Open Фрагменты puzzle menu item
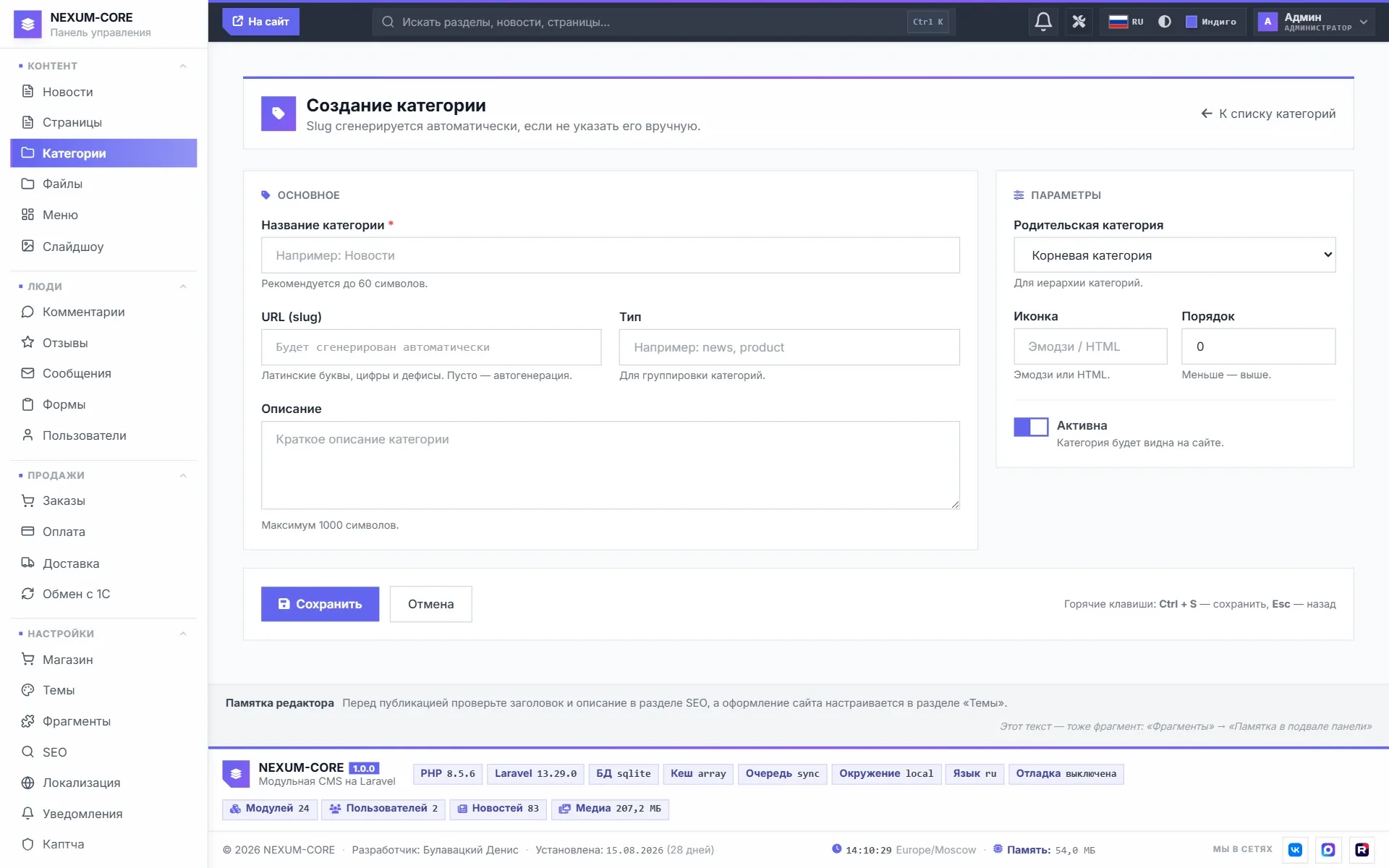The width and height of the screenshot is (1389, 868). tap(103, 721)
